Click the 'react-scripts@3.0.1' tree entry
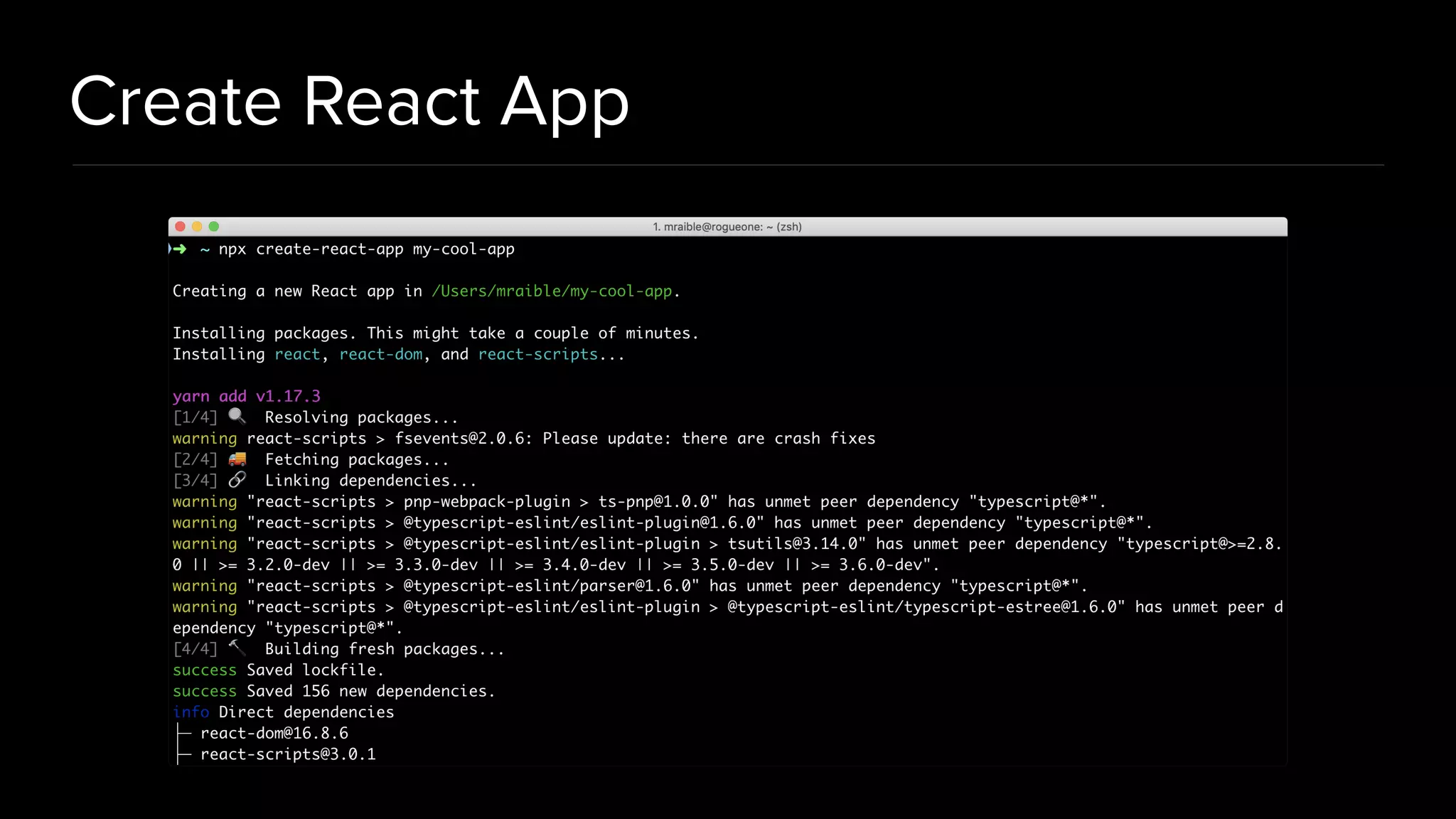This screenshot has width=1456, height=819. 288,755
